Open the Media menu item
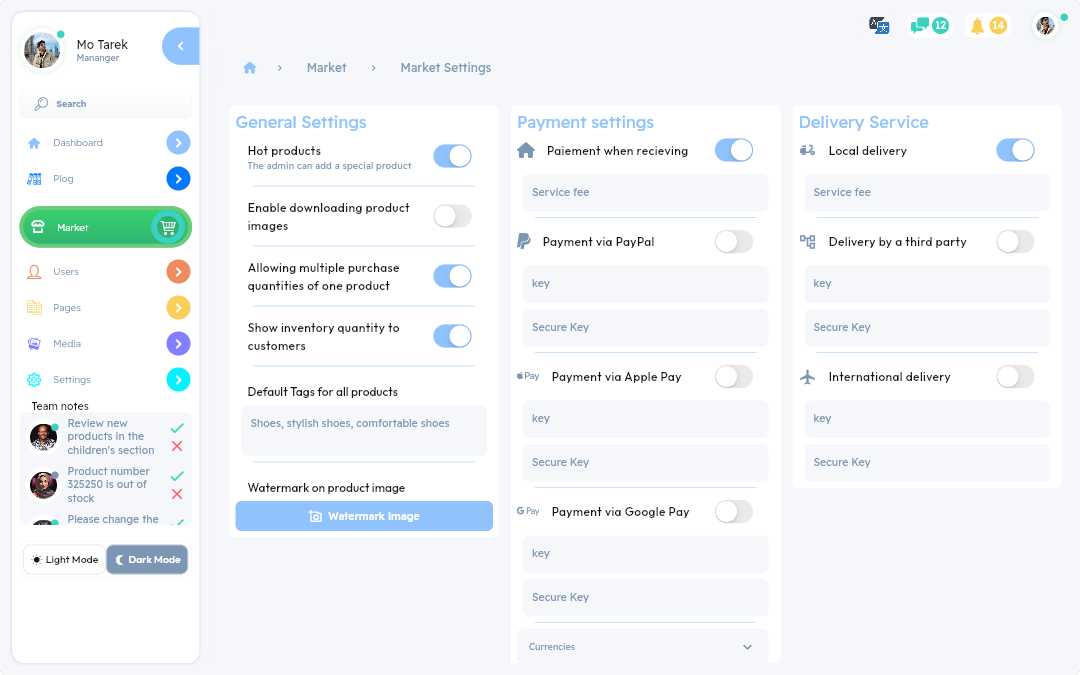This screenshot has width=1080, height=675. pyautogui.click(x=67, y=344)
